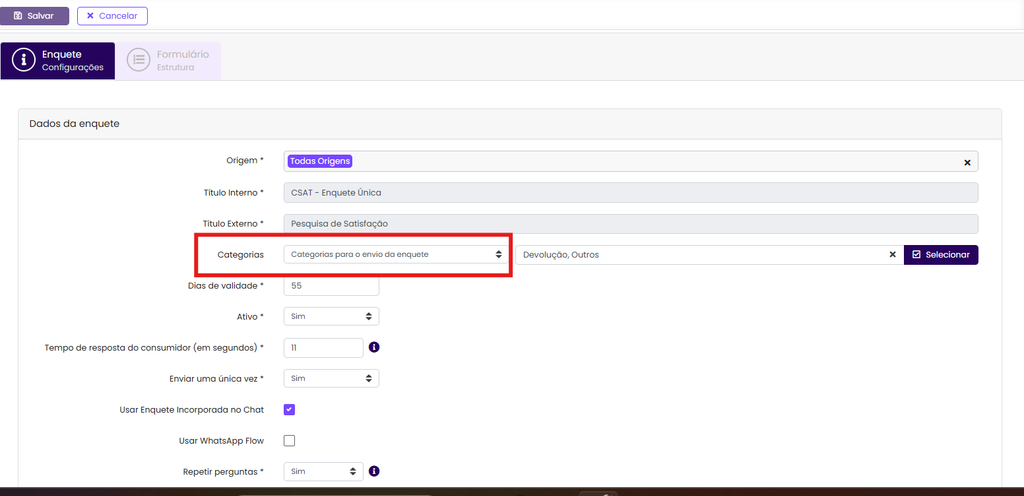
Task: Open the Enquete Configurações tab
Action: click(57, 61)
